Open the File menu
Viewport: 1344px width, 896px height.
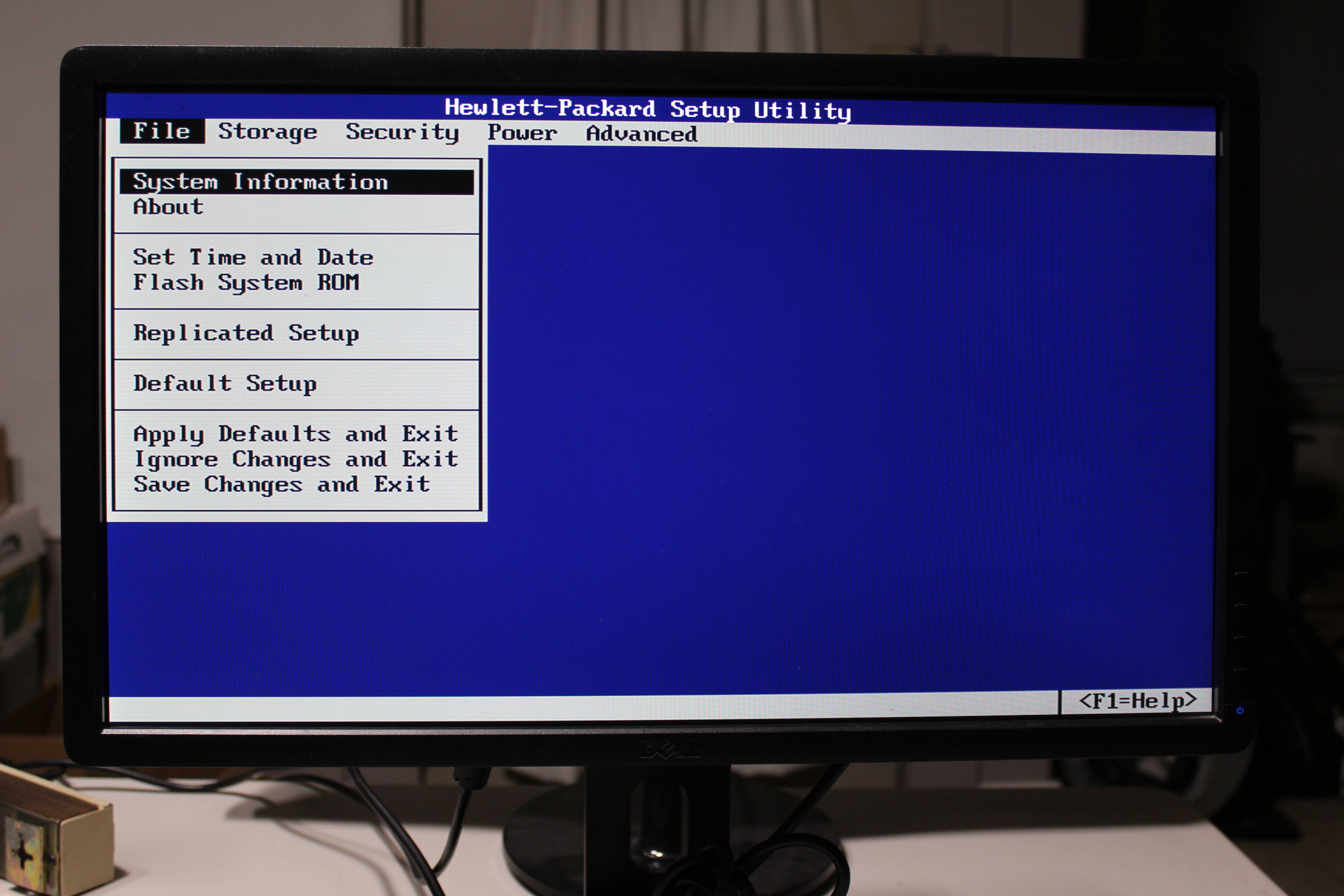point(162,131)
